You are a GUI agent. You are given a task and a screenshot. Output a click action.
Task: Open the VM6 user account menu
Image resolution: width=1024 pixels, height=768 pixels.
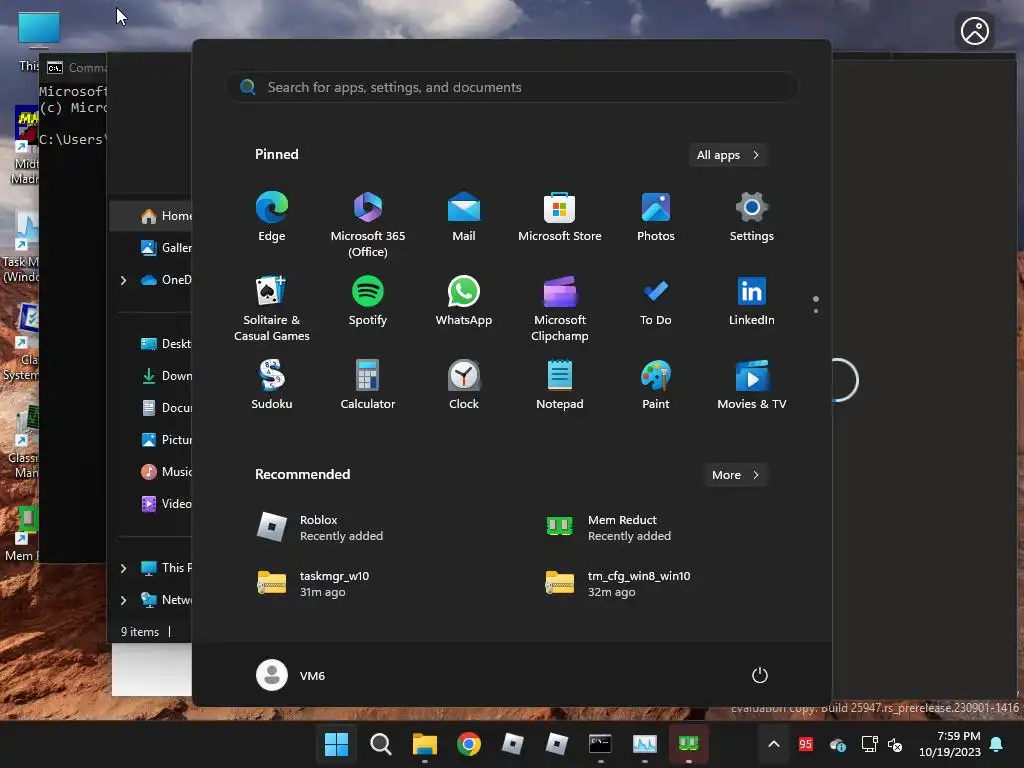(291, 675)
